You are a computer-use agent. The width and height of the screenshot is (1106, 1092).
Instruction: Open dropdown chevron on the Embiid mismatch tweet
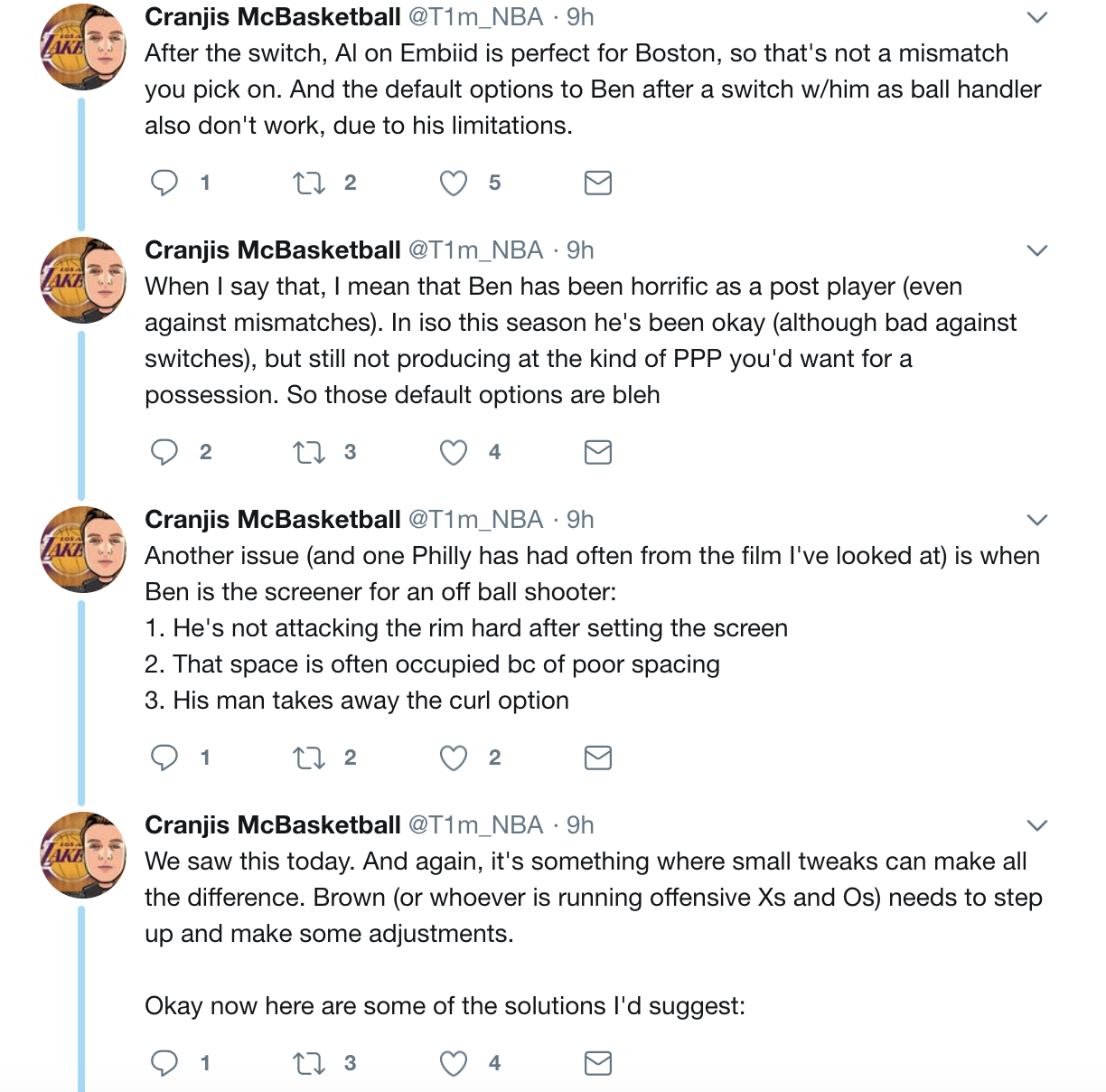[x=1037, y=17]
